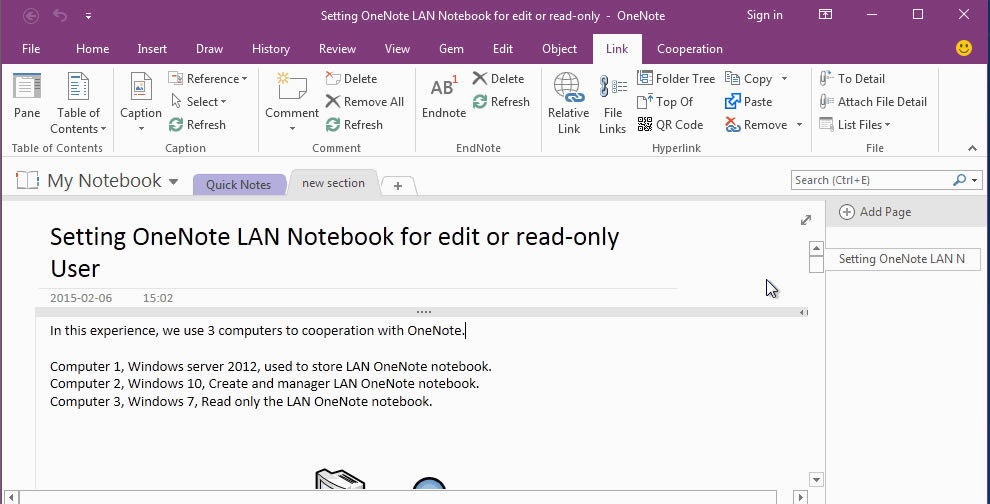The image size is (990, 504).
Task: Insert an Endnote
Action: click(x=444, y=96)
